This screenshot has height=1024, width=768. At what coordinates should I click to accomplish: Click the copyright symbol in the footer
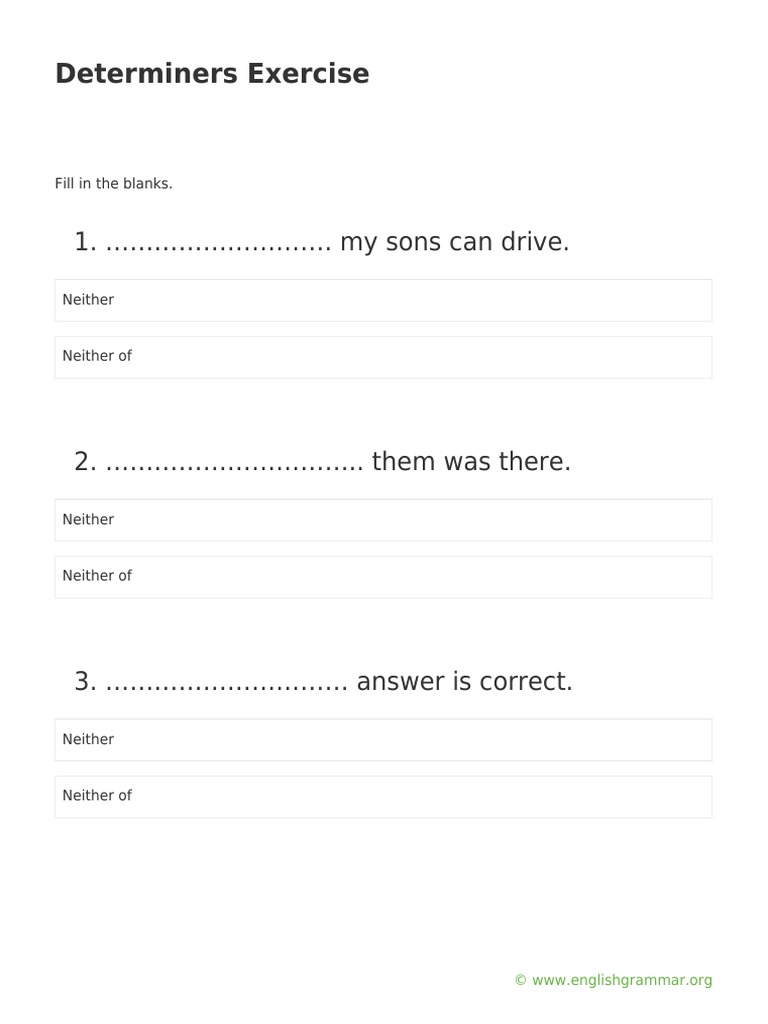520,981
